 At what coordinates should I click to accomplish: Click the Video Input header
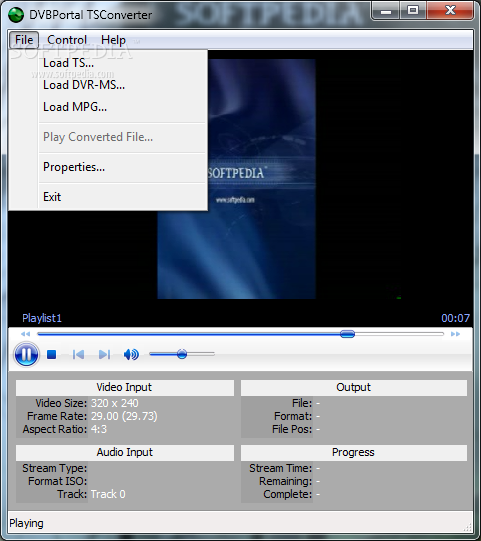(x=125, y=387)
